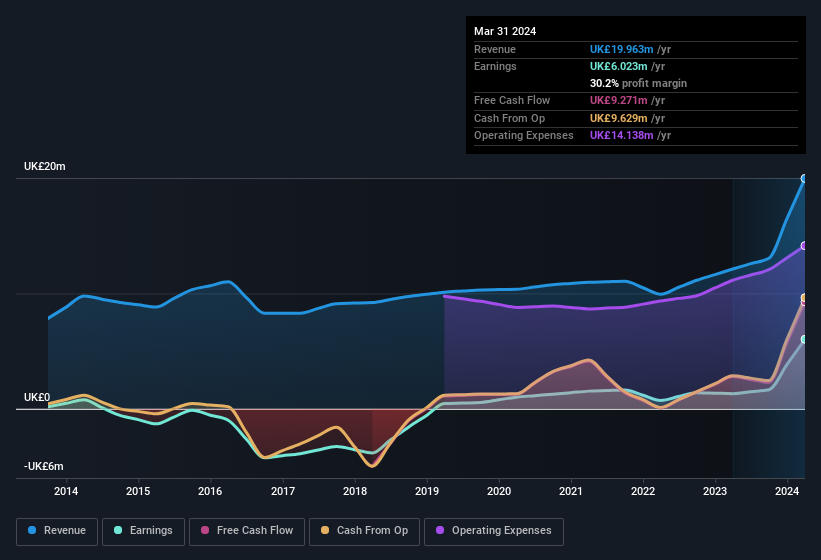
Task: Toggle the Revenue legend button
Action: click(x=57, y=531)
